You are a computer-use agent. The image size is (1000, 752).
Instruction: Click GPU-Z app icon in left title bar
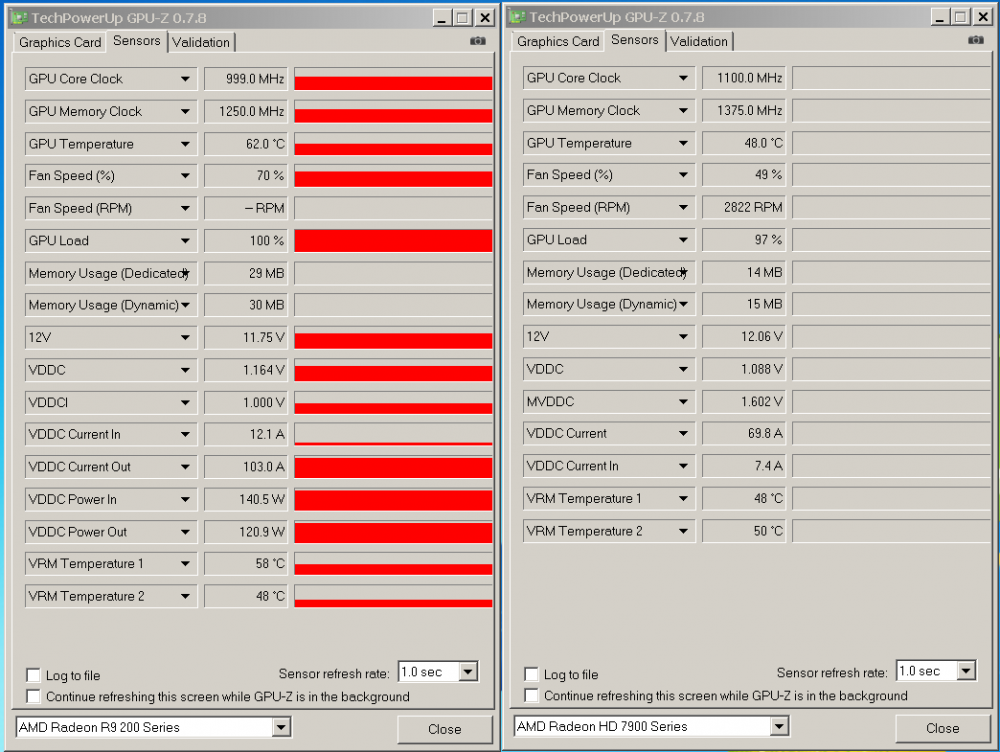[x=17, y=17]
